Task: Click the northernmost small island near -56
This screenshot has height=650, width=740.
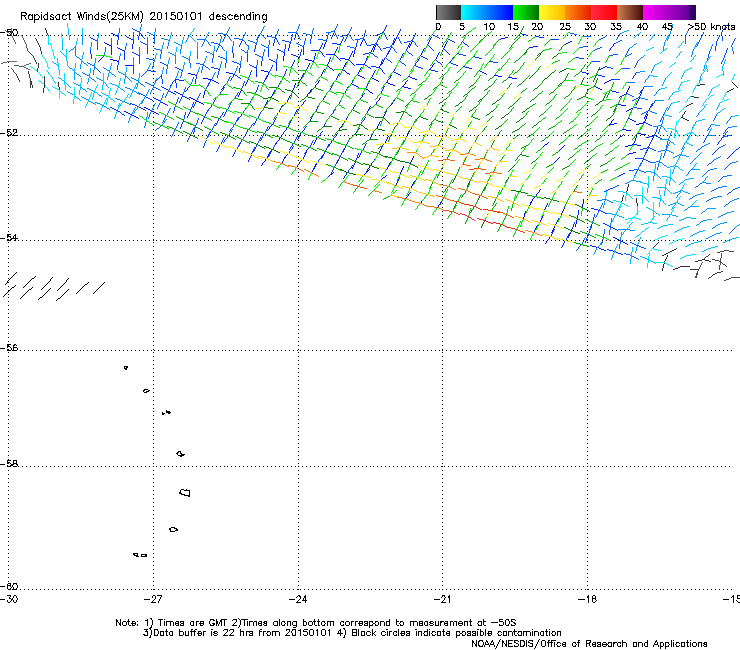Action: coord(126,367)
